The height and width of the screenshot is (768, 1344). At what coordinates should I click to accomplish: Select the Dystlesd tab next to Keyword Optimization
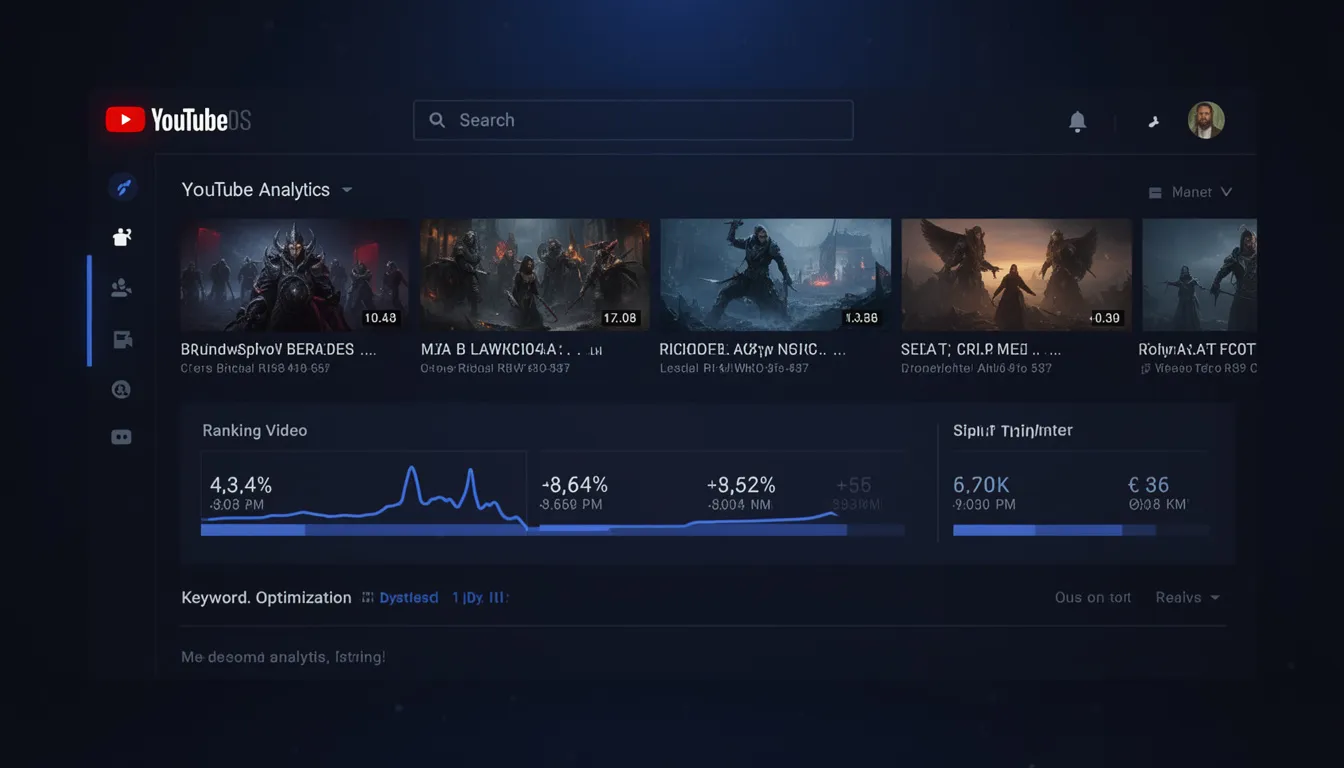(x=400, y=597)
